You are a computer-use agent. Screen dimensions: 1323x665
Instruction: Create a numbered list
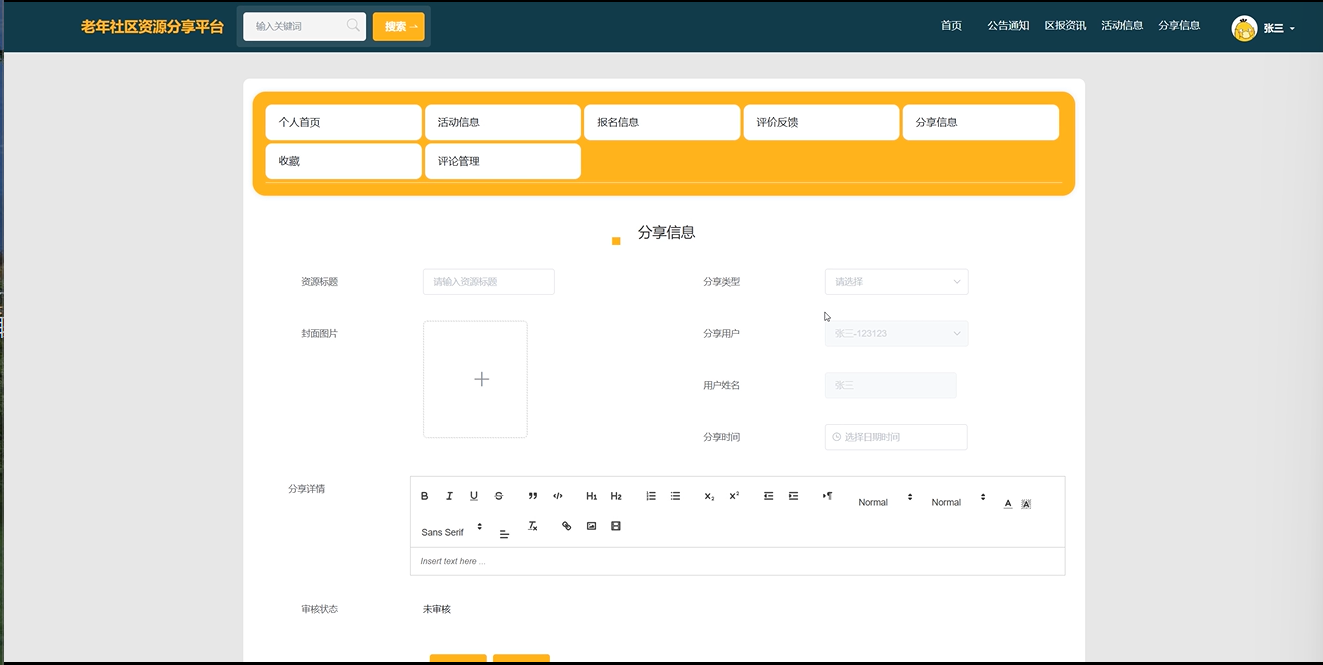click(x=651, y=496)
